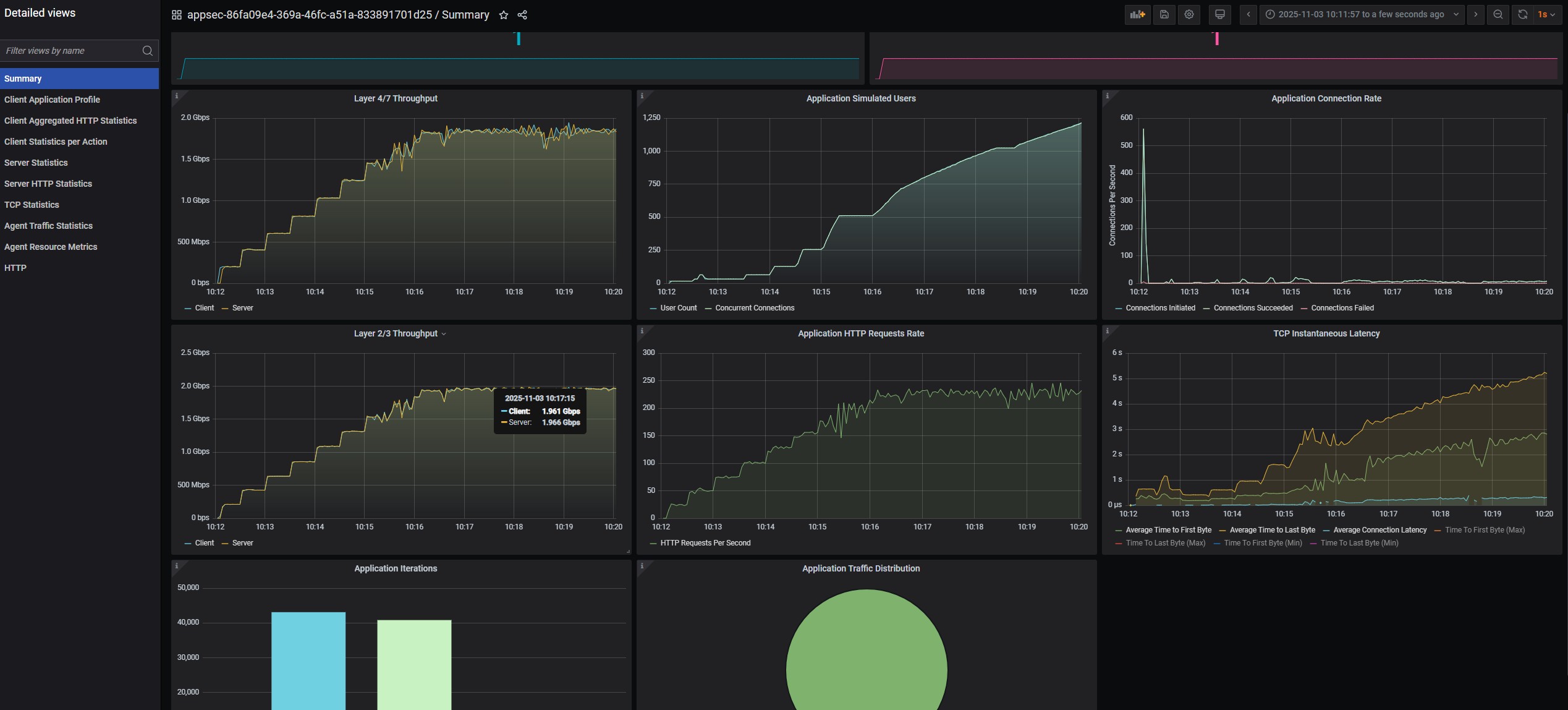The image size is (1568, 710).
Task: Open the TCP Statistics view
Action: point(32,205)
